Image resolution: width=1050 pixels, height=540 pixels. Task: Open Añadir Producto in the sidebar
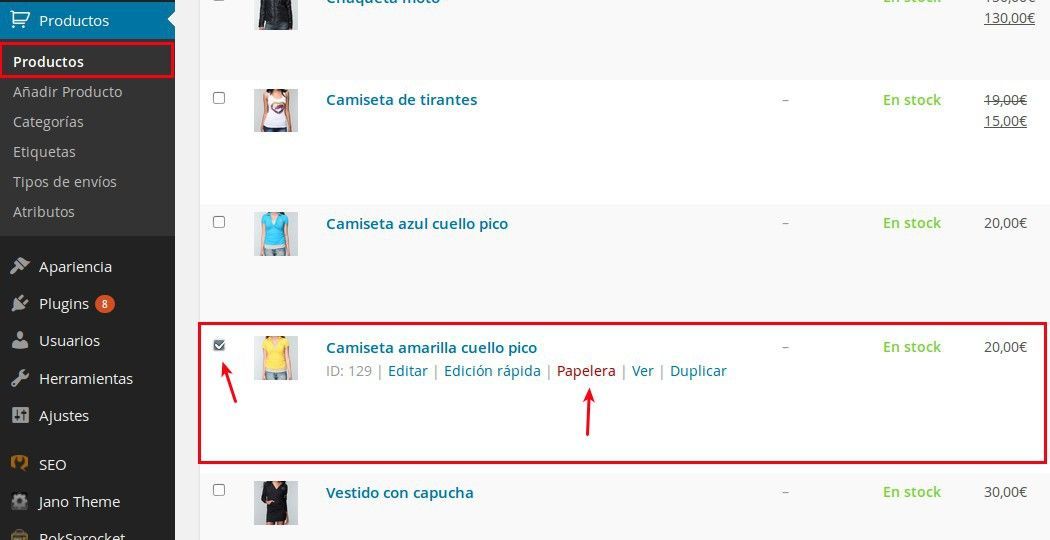[x=68, y=92]
